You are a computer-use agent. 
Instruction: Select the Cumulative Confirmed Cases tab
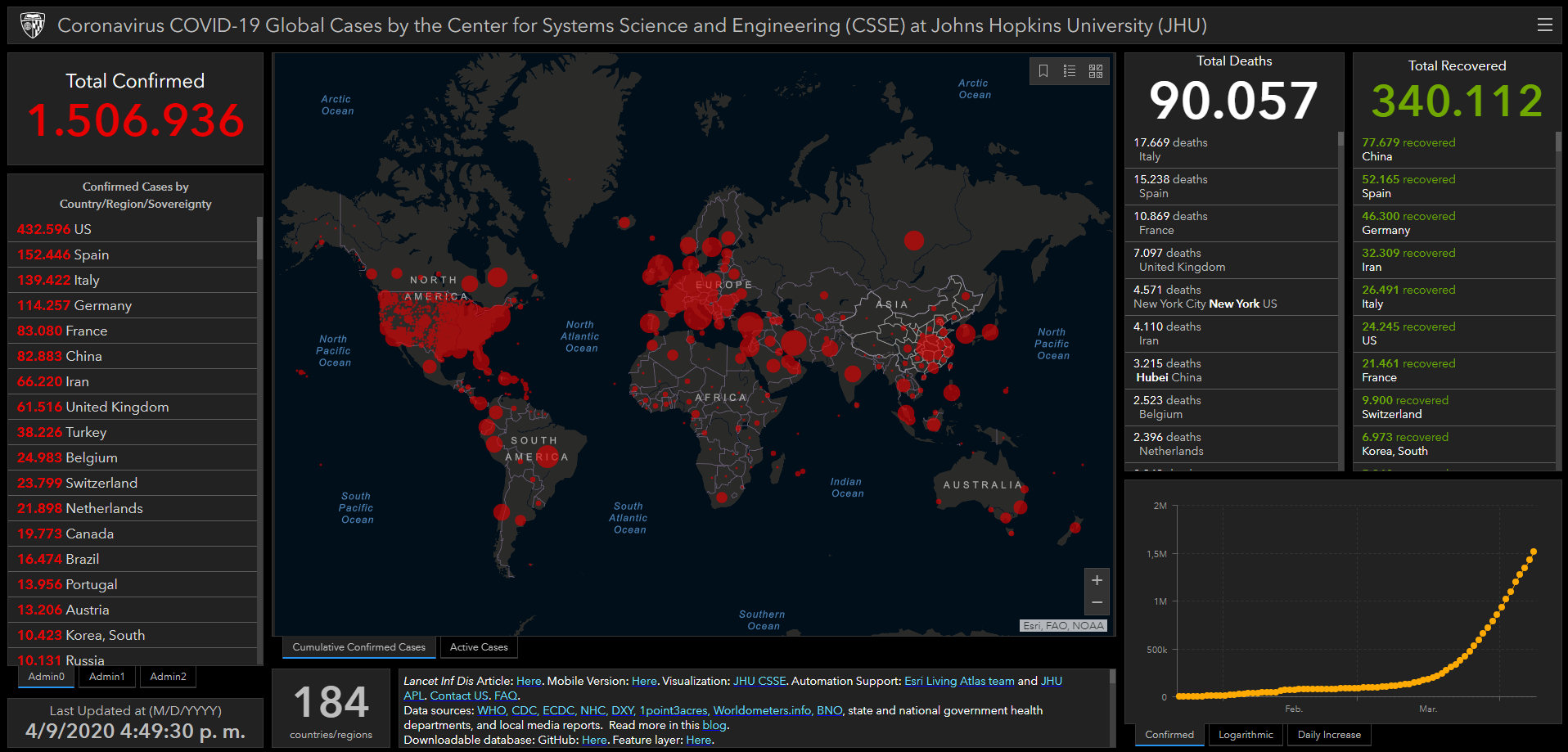pos(358,647)
